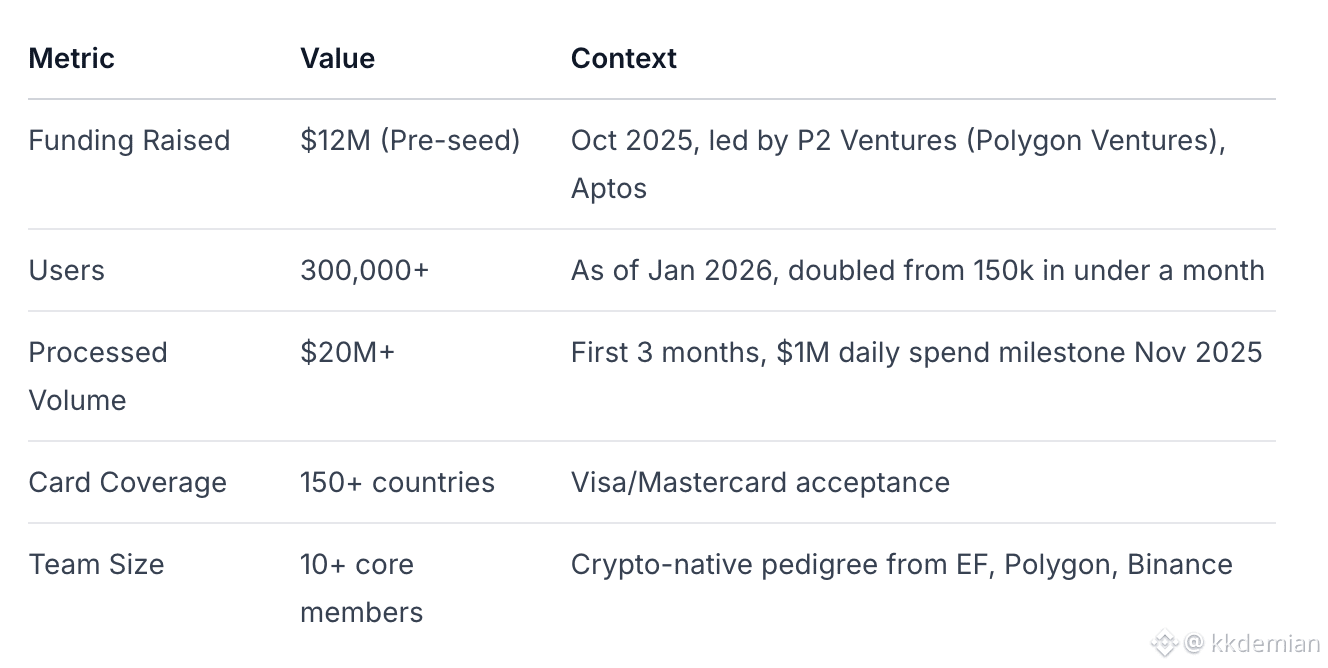This screenshot has height=668, width=1328.
Task: Click the Binance watermark logo icon
Action: (x=1163, y=643)
